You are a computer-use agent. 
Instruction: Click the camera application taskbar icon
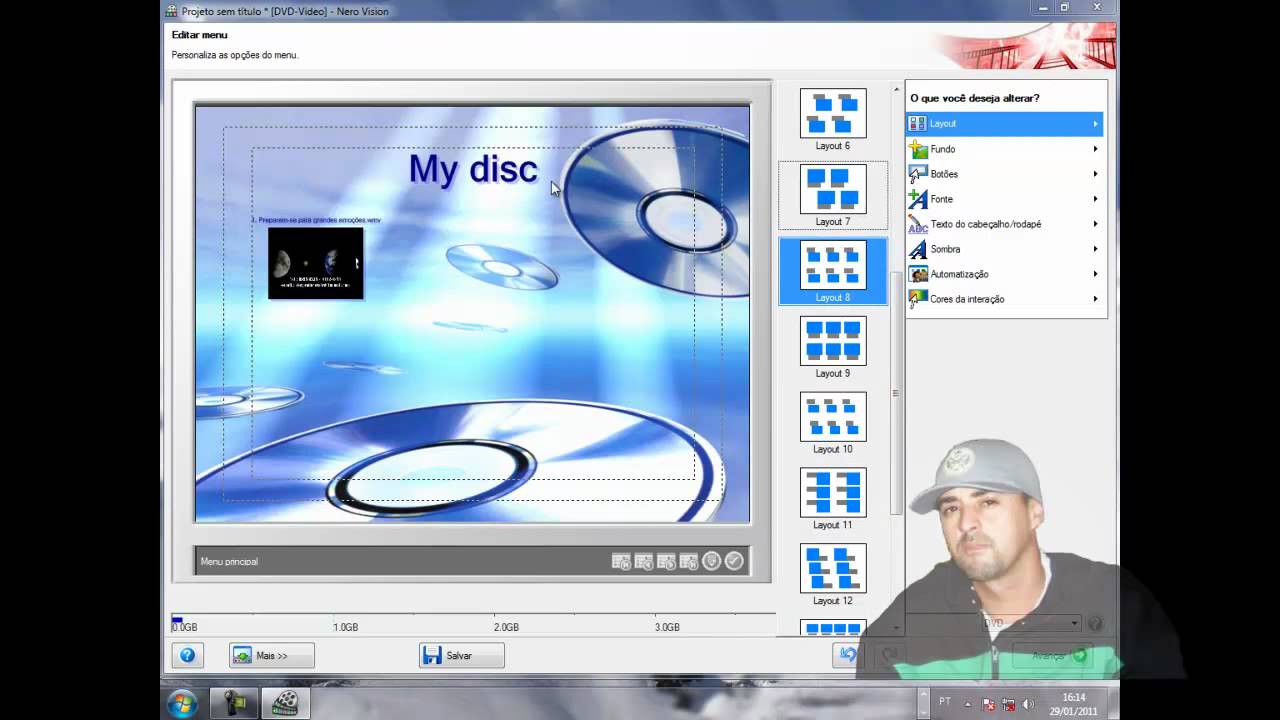(235, 704)
